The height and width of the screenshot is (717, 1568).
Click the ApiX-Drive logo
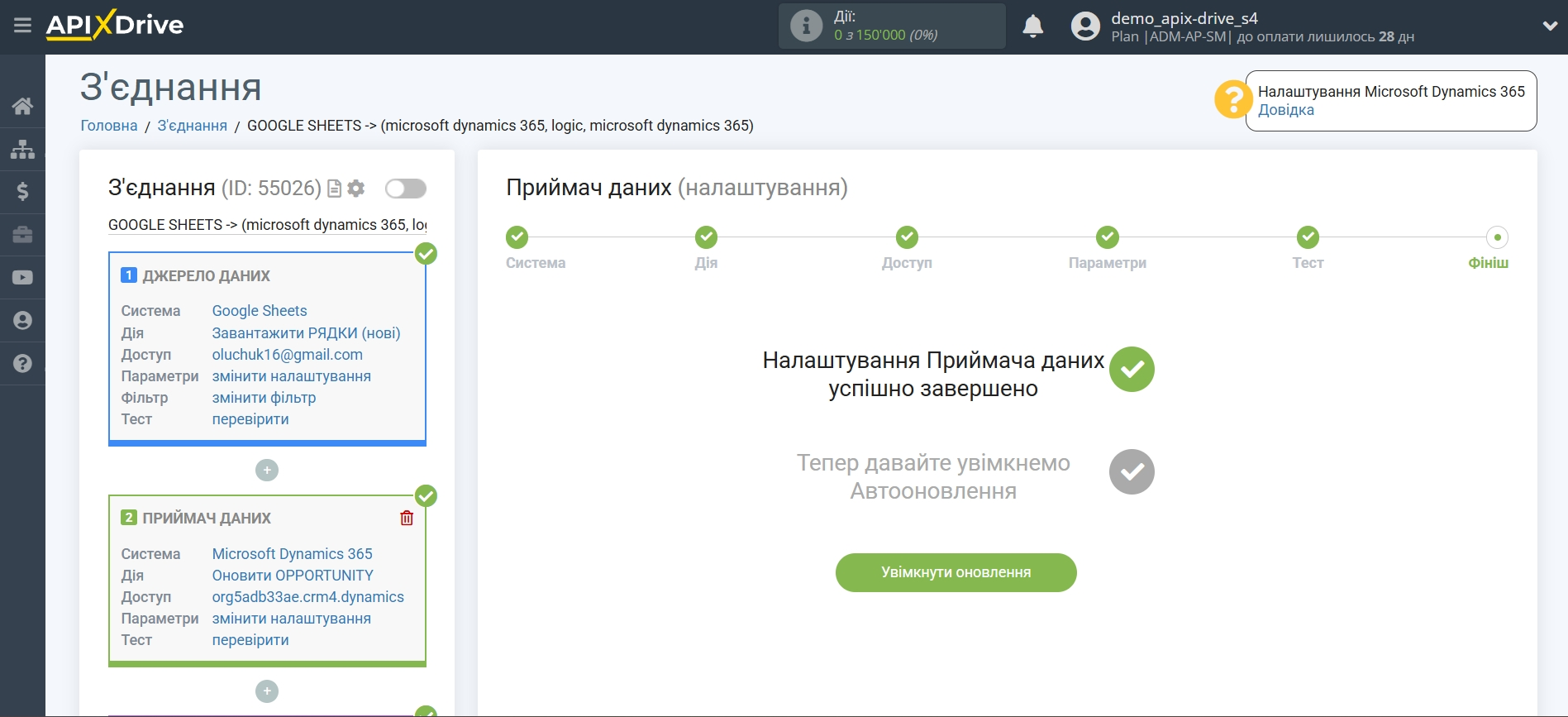(115, 25)
